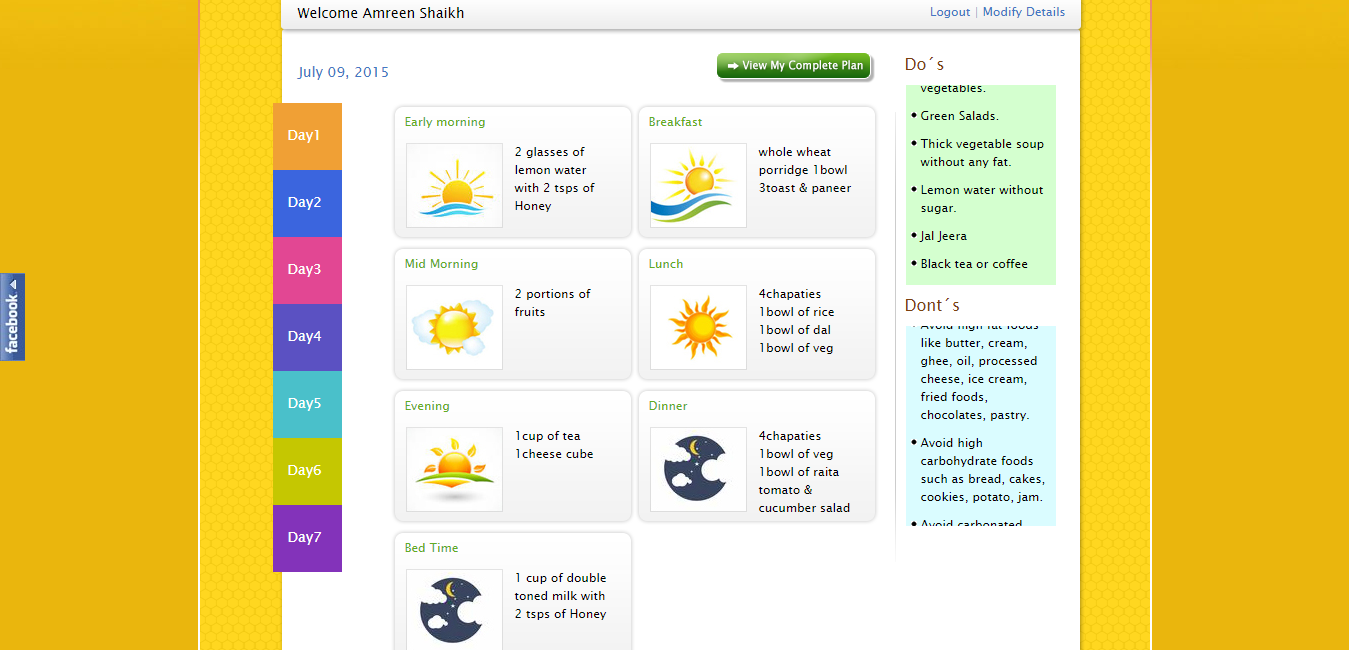Show the Day5 meal plan
The height and width of the screenshot is (650, 1349).
(306, 404)
